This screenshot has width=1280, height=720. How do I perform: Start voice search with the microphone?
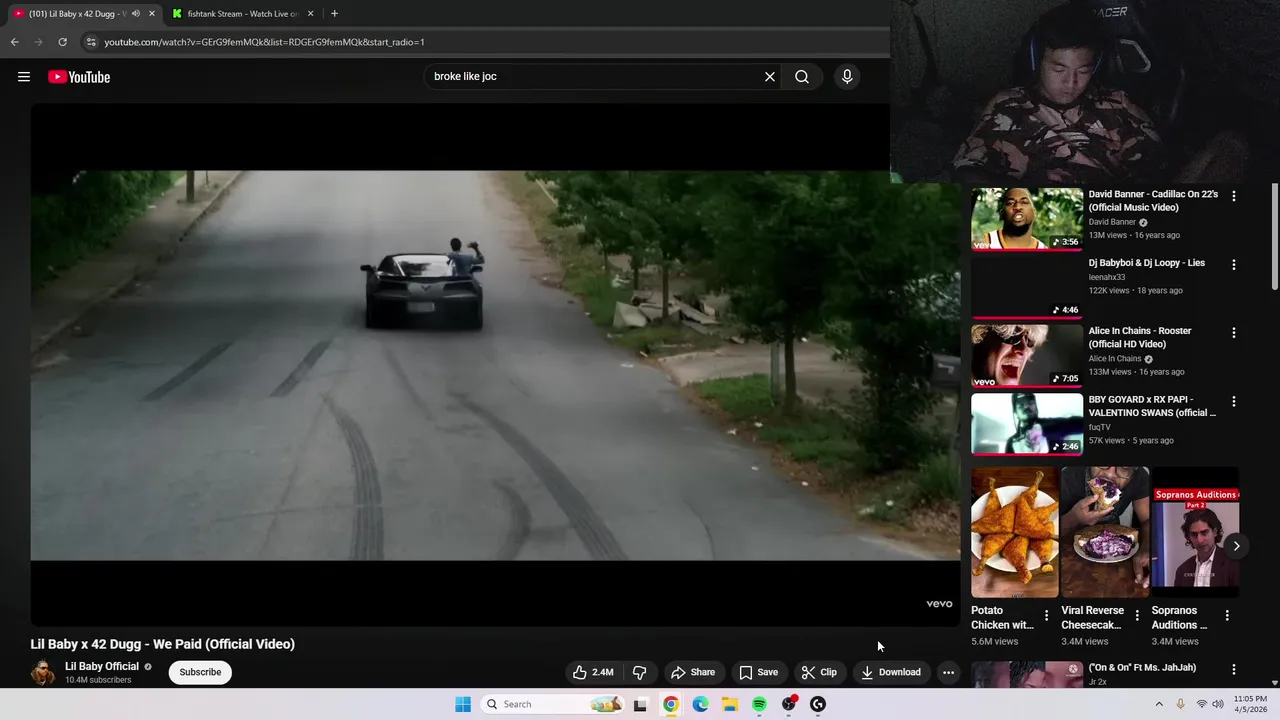coord(847,77)
